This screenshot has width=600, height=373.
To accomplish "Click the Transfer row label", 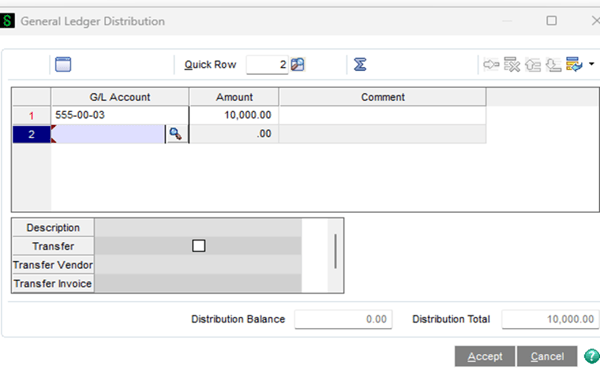I will pyautogui.click(x=53, y=246).
